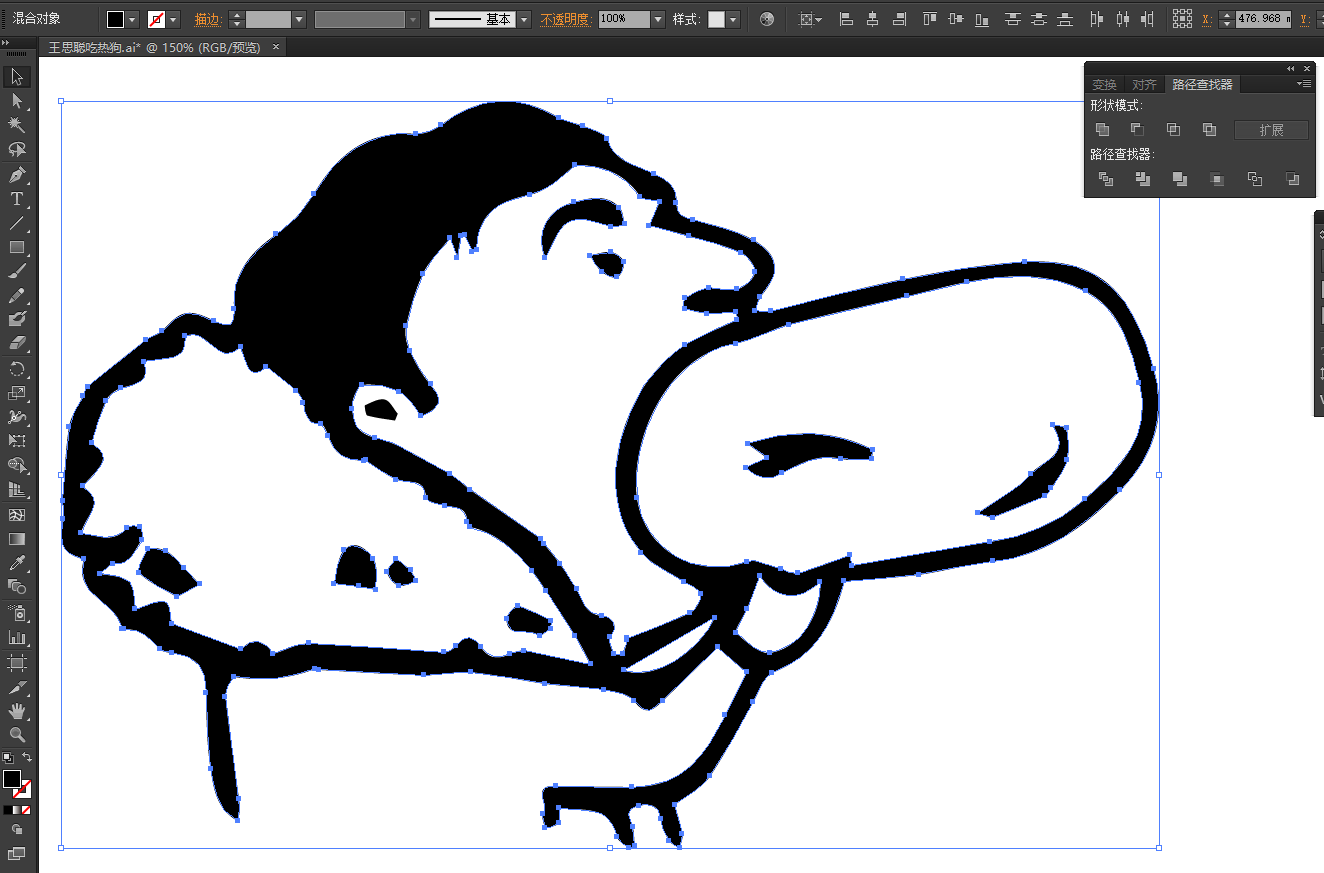Click the Recolor Artwork wheel icon
This screenshot has width=1324, height=873.
pos(767,19)
